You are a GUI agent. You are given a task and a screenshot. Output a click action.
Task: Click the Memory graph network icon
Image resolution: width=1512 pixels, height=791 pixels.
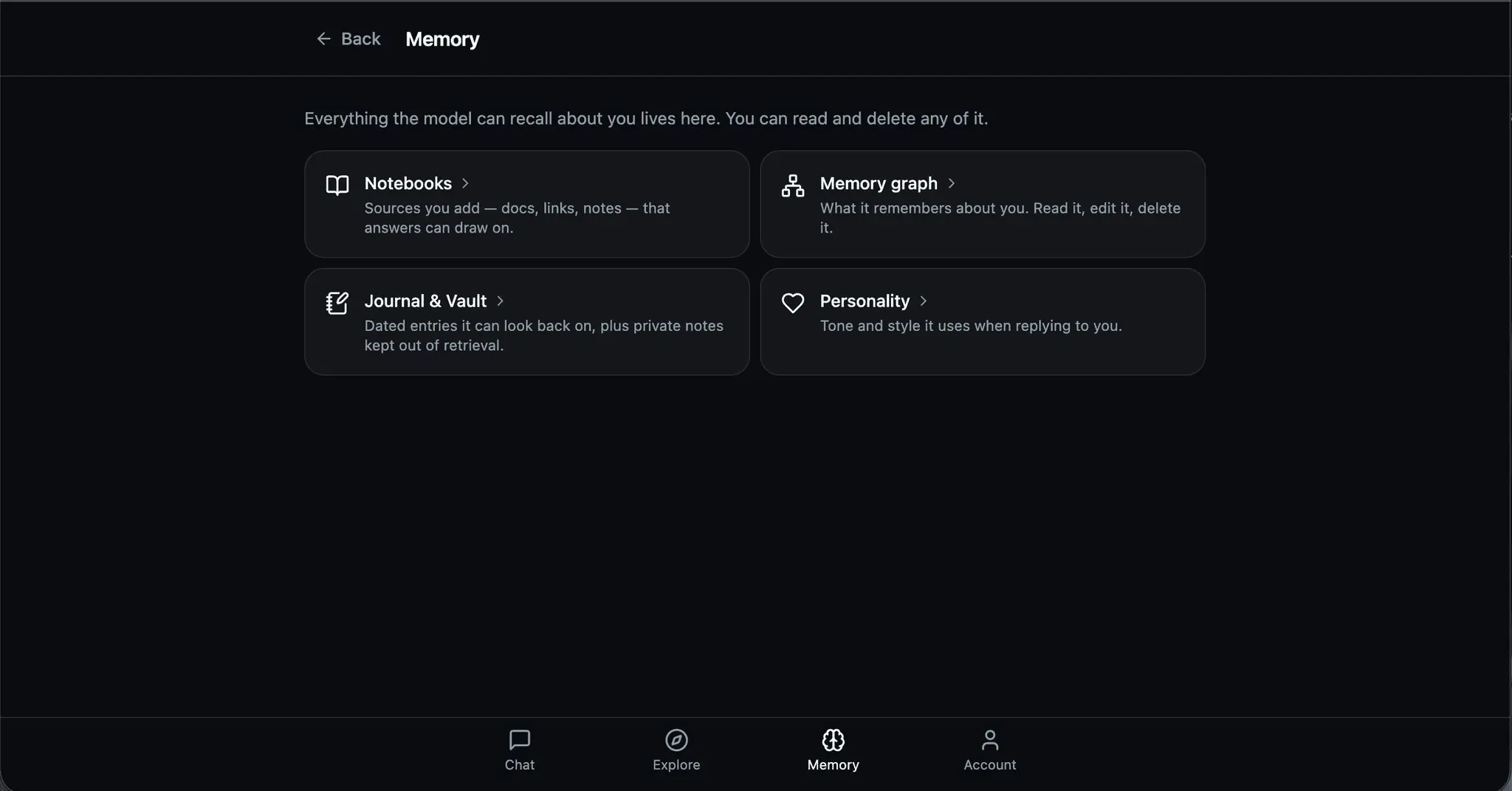(793, 185)
